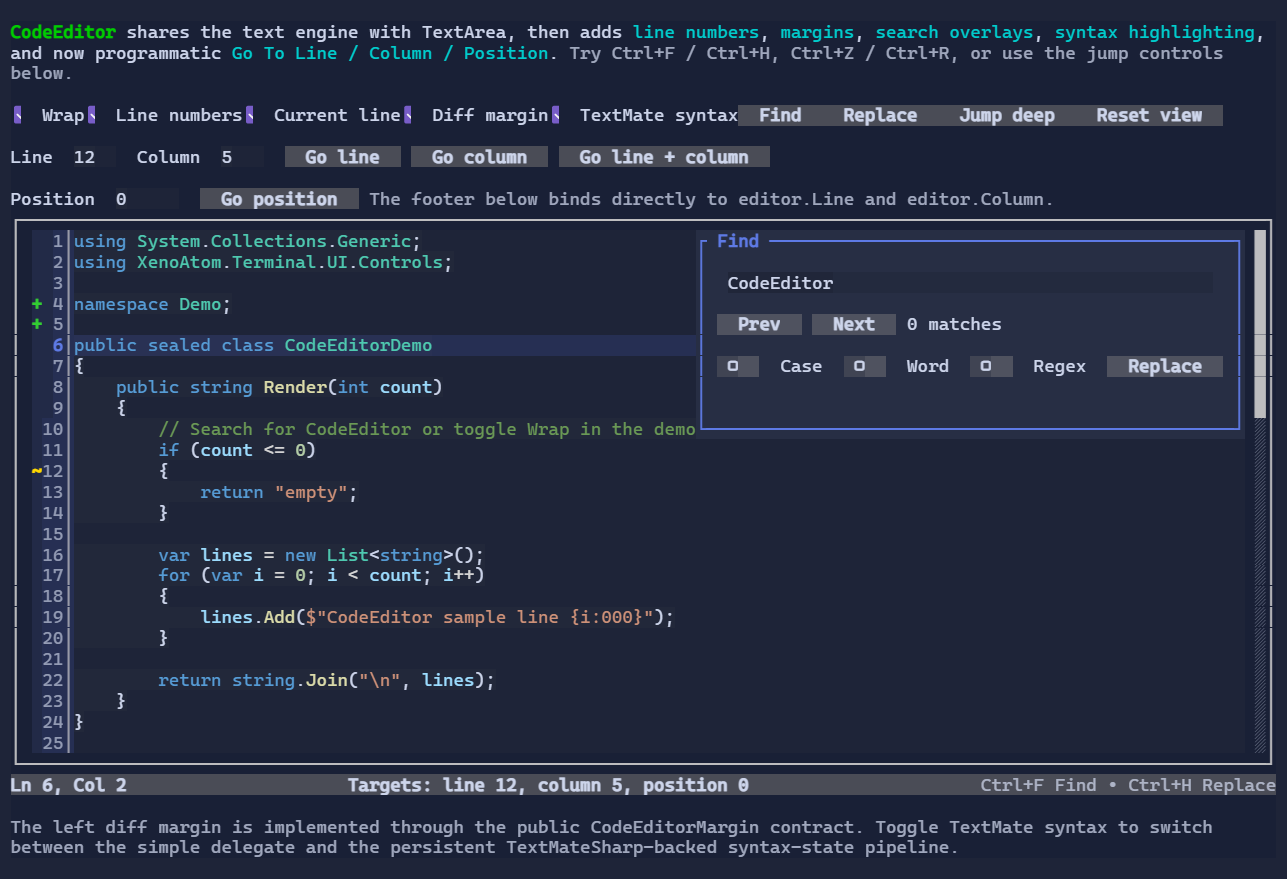Click the Go line button
This screenshot has height=879, width=1287.
coord(342,157)
